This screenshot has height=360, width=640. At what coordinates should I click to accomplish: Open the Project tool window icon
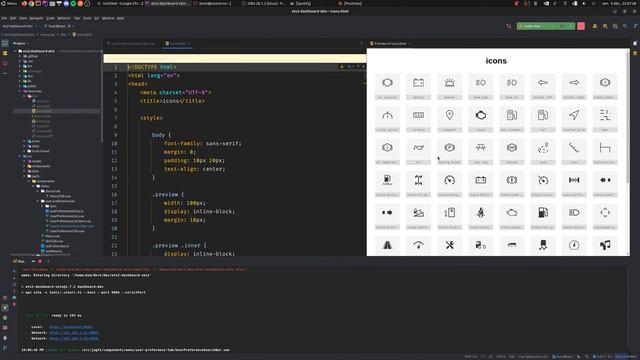tap(5, 43)
